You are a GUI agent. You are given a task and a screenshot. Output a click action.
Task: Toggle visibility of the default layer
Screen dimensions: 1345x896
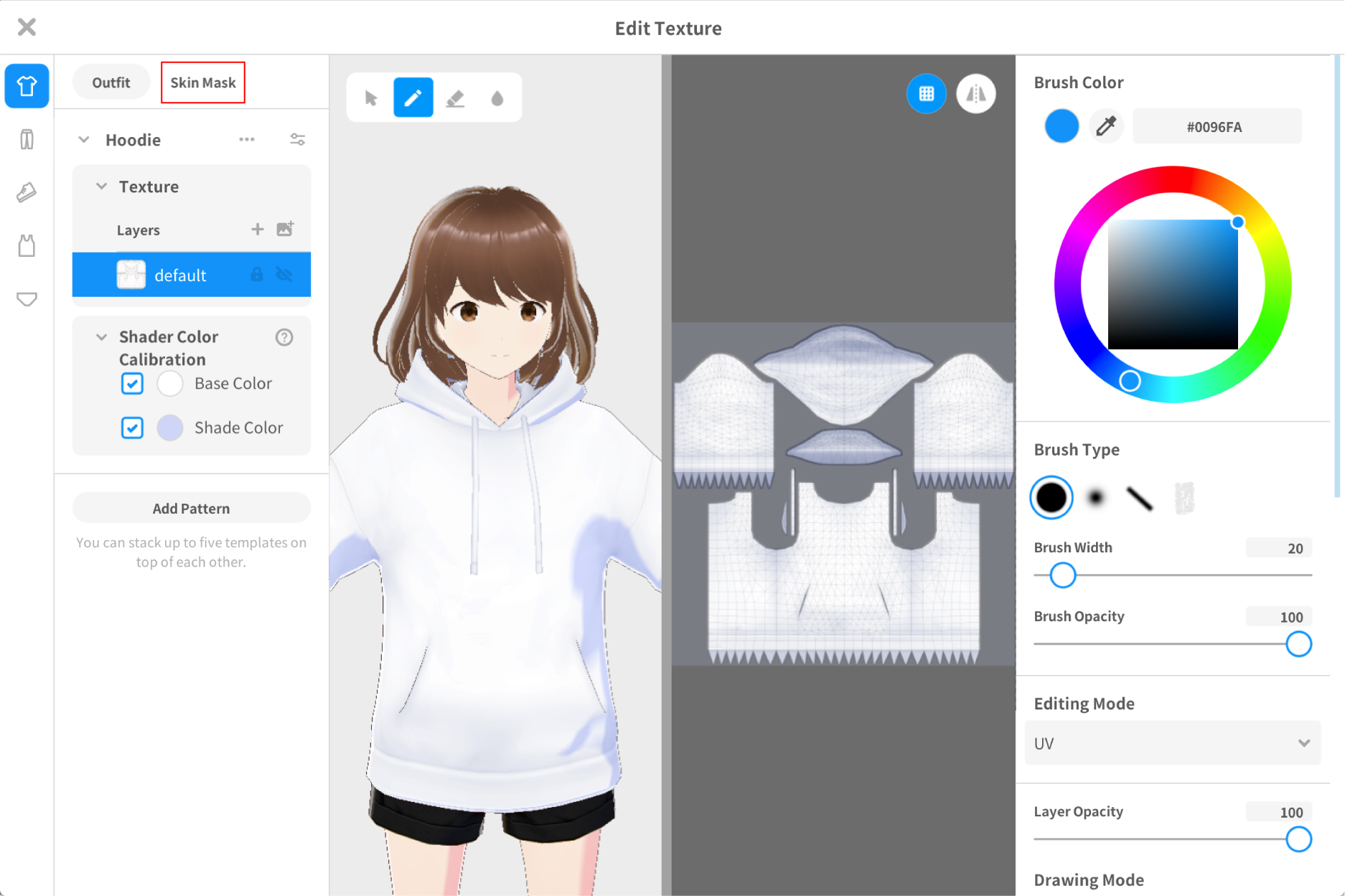pyautogui.click(x=285, y=275)
